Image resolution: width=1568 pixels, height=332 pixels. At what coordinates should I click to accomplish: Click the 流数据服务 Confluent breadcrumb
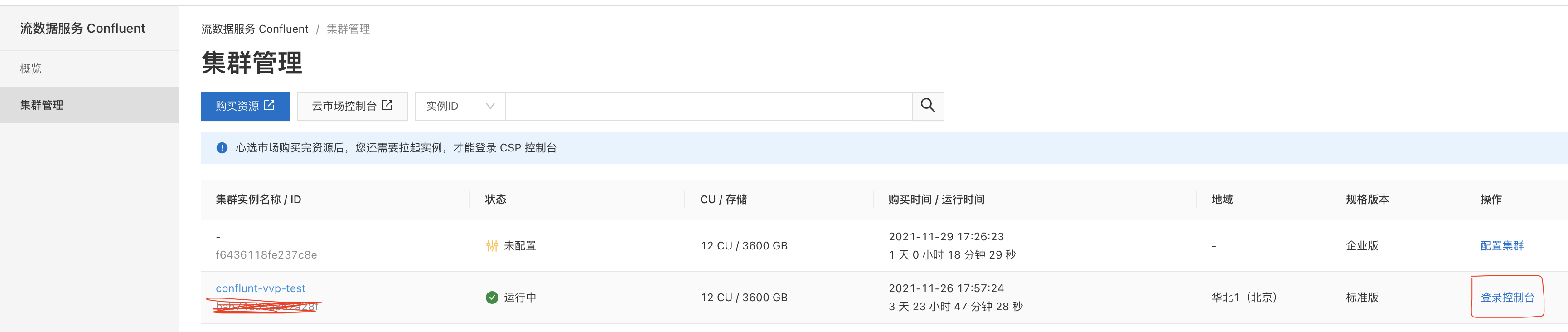254,29
